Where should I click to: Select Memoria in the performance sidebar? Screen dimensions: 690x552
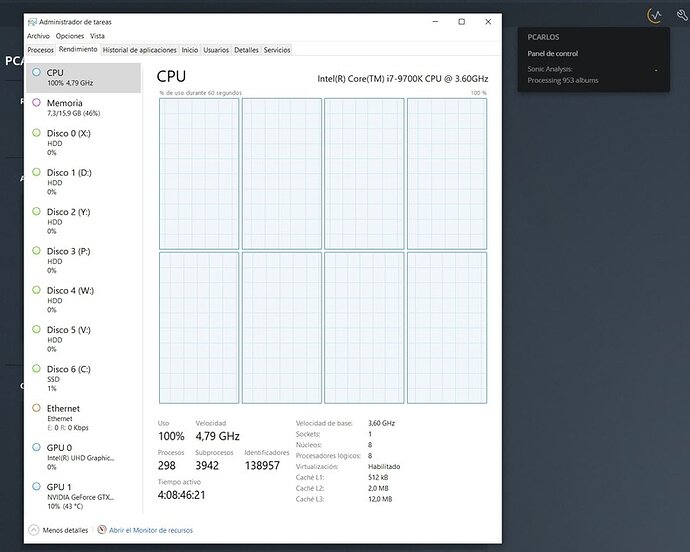pyautogui.click(x=83, y=108)
